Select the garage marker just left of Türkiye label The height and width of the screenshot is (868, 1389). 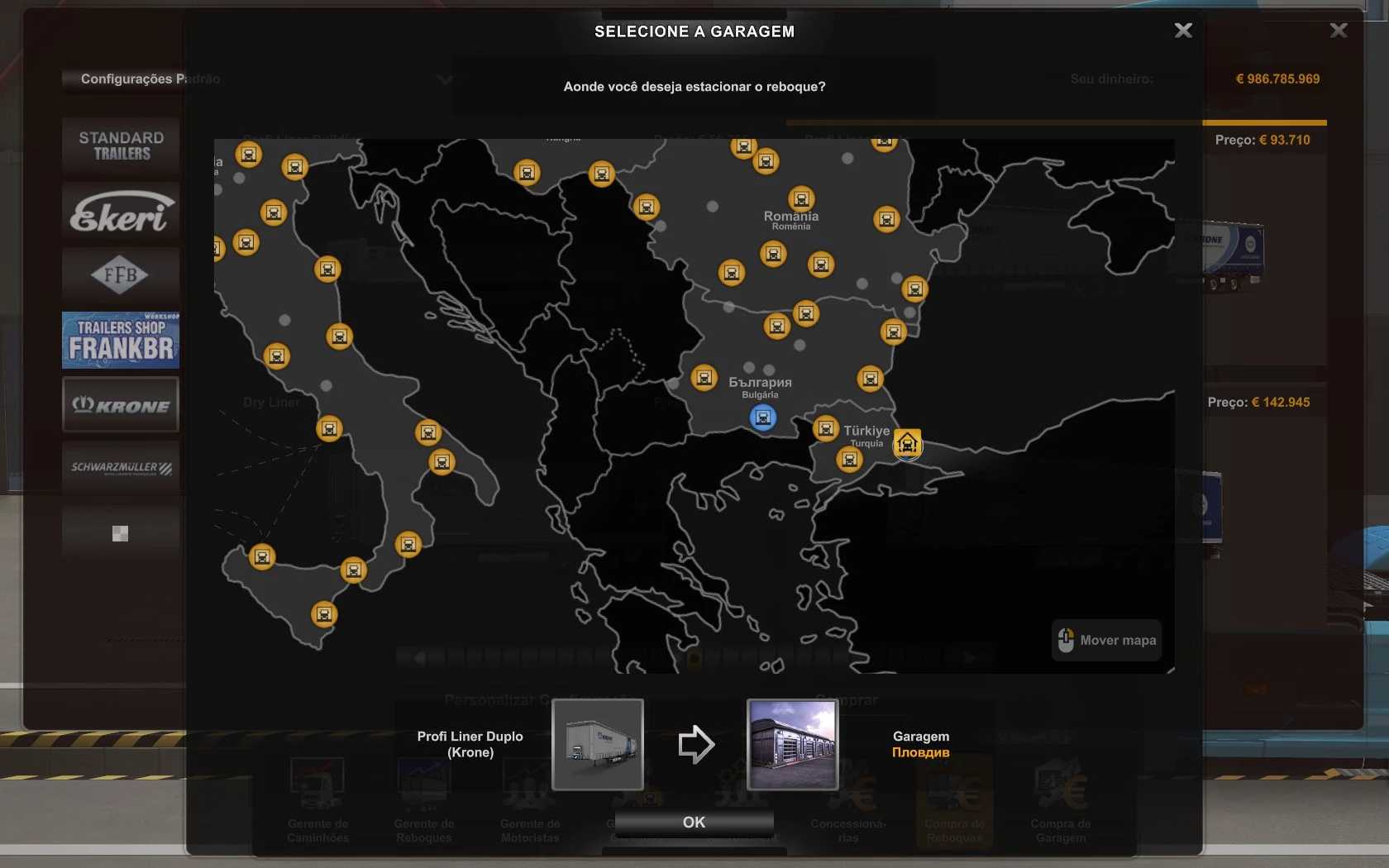pyautogui.click(x=825, y=428)
